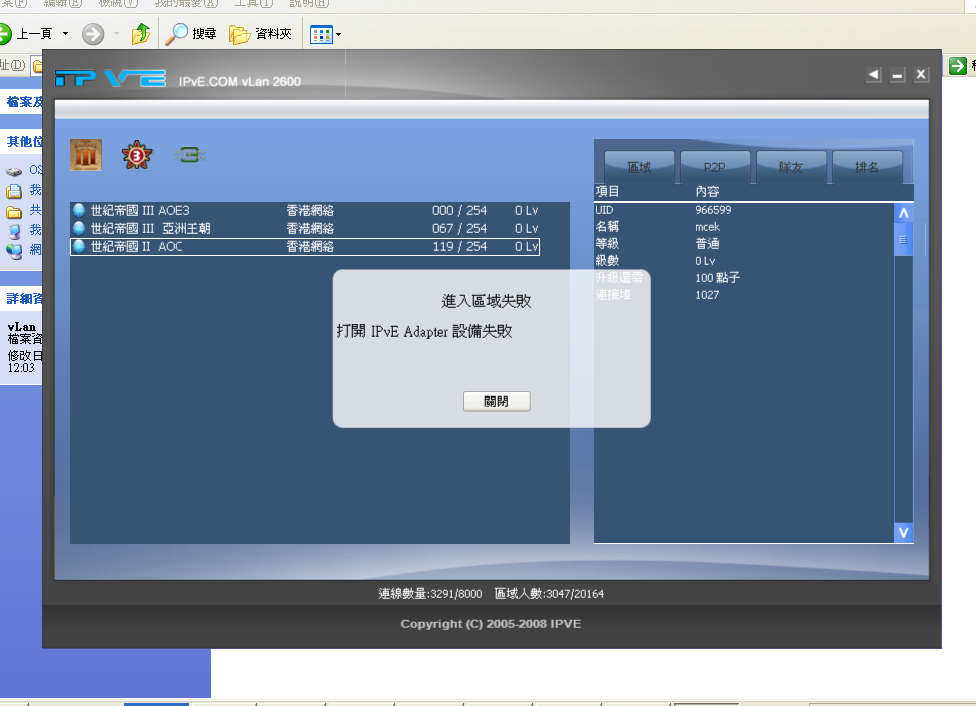Image resolution: width=976 pixels, height=706 pixels.
Task: Click the IPVE logo in title bar
Action: [110, 78]
